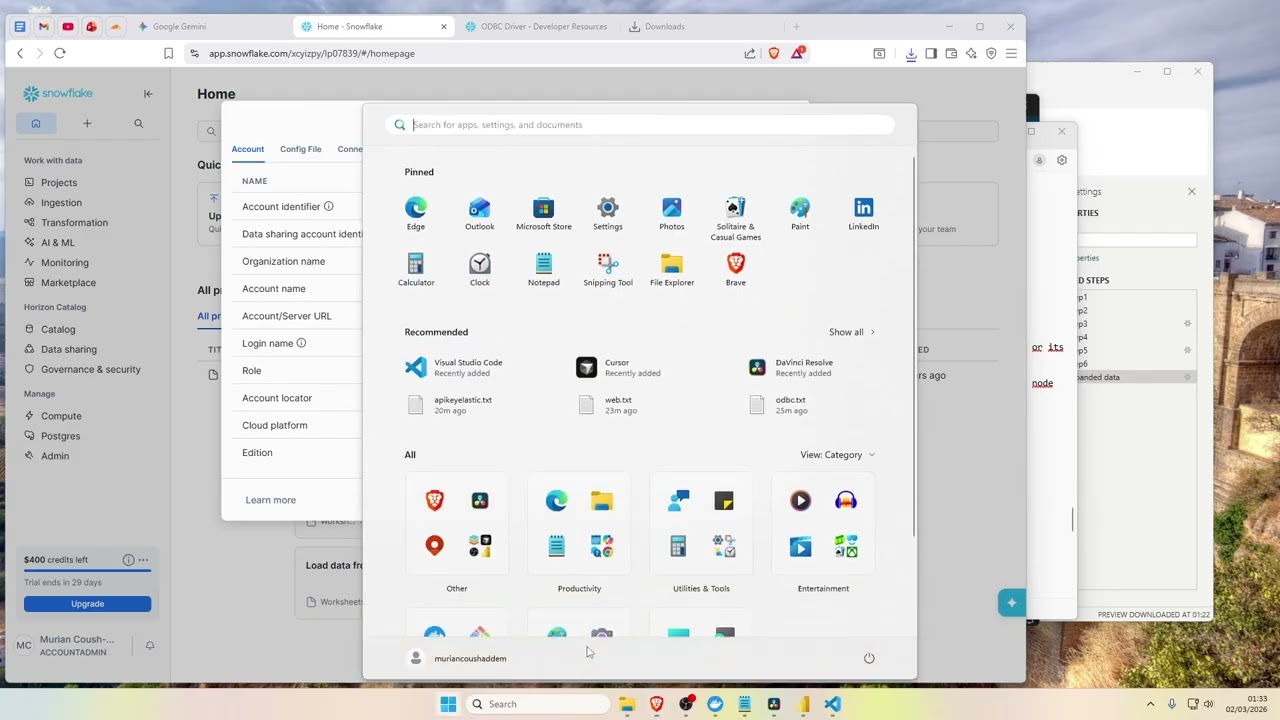Open the View: Category dropdown
Viewport: 1280px width, 720px height.
[x=837, y=455]
